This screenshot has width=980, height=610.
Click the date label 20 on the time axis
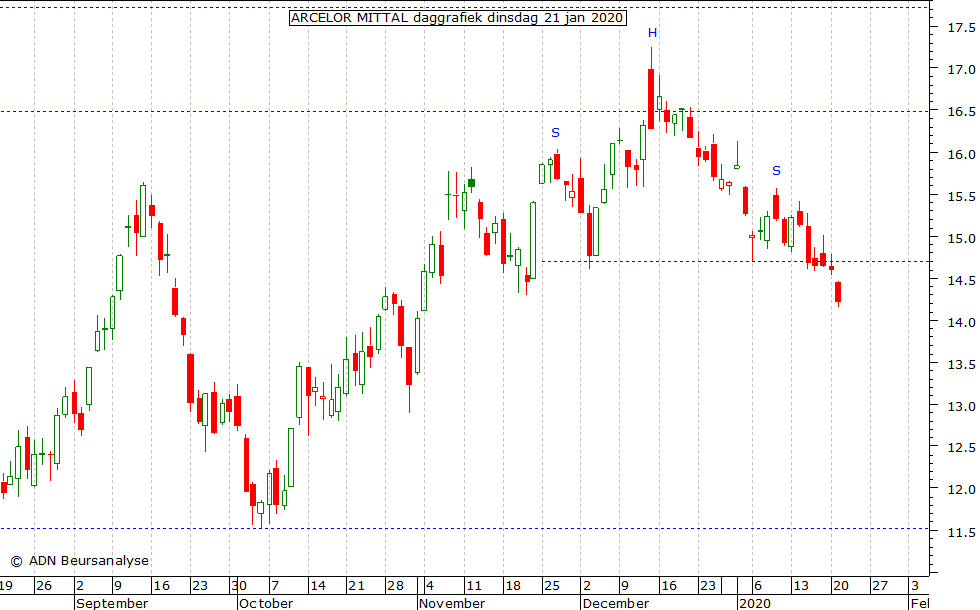pos(841,586)
